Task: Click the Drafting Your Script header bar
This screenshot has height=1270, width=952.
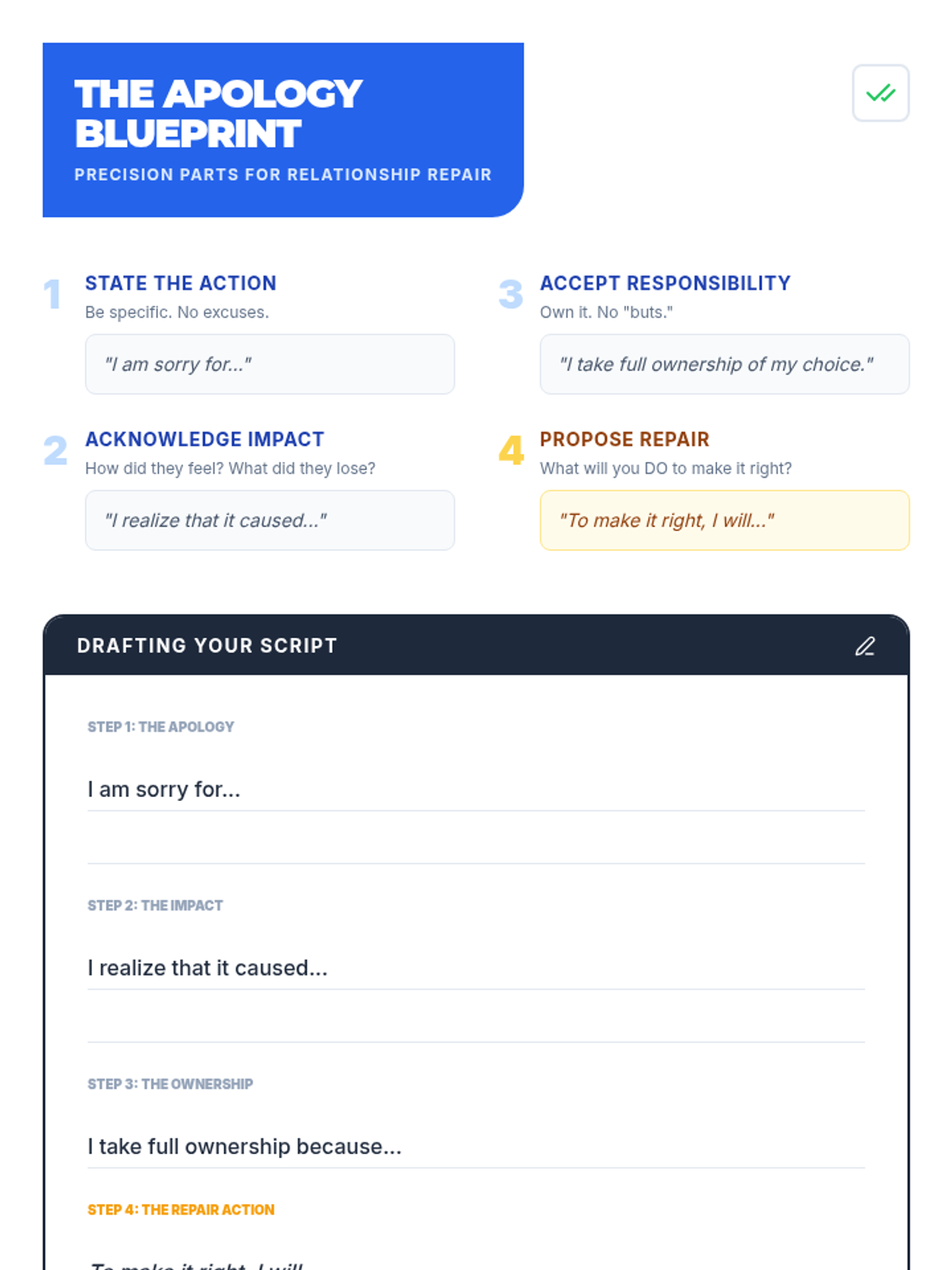Action: (x=476, y=645)
